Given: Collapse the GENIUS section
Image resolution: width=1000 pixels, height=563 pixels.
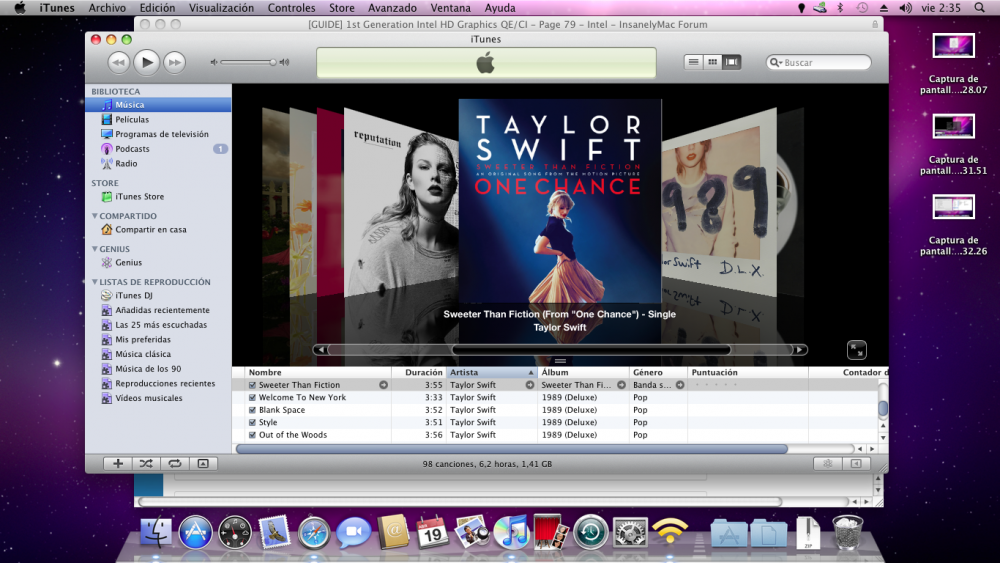Looking at the screenshot, I should [95, 249].
